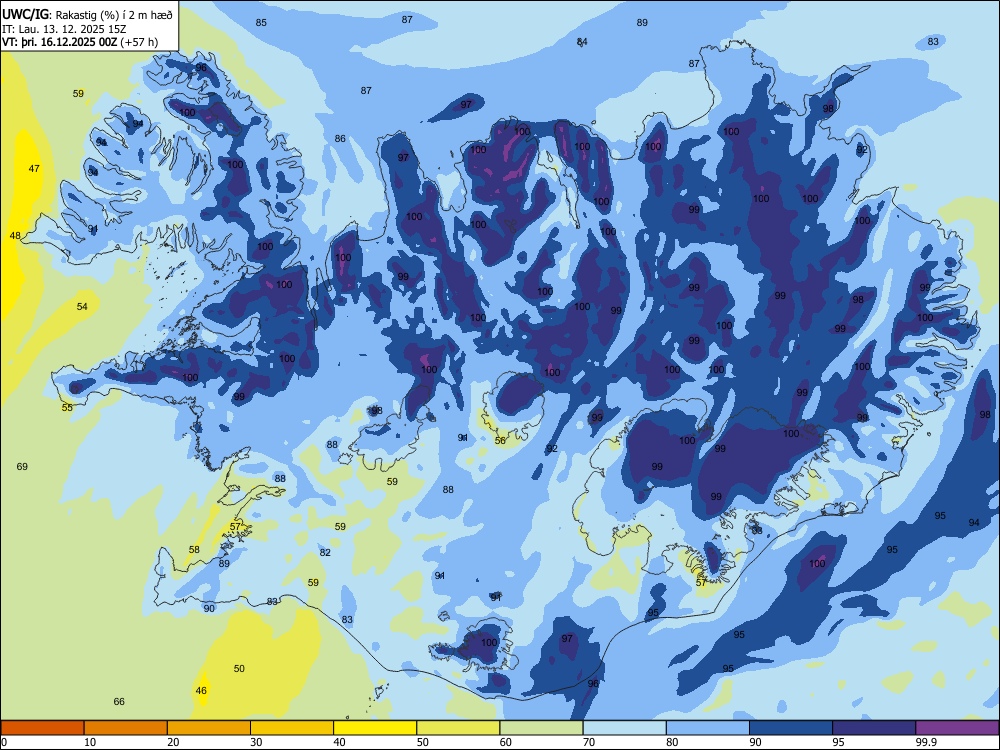The height and width of the screenshot is (750, 1000).
Task: Click the magenta-purple legend swatch above 99.9
Action: coord(957,728)
